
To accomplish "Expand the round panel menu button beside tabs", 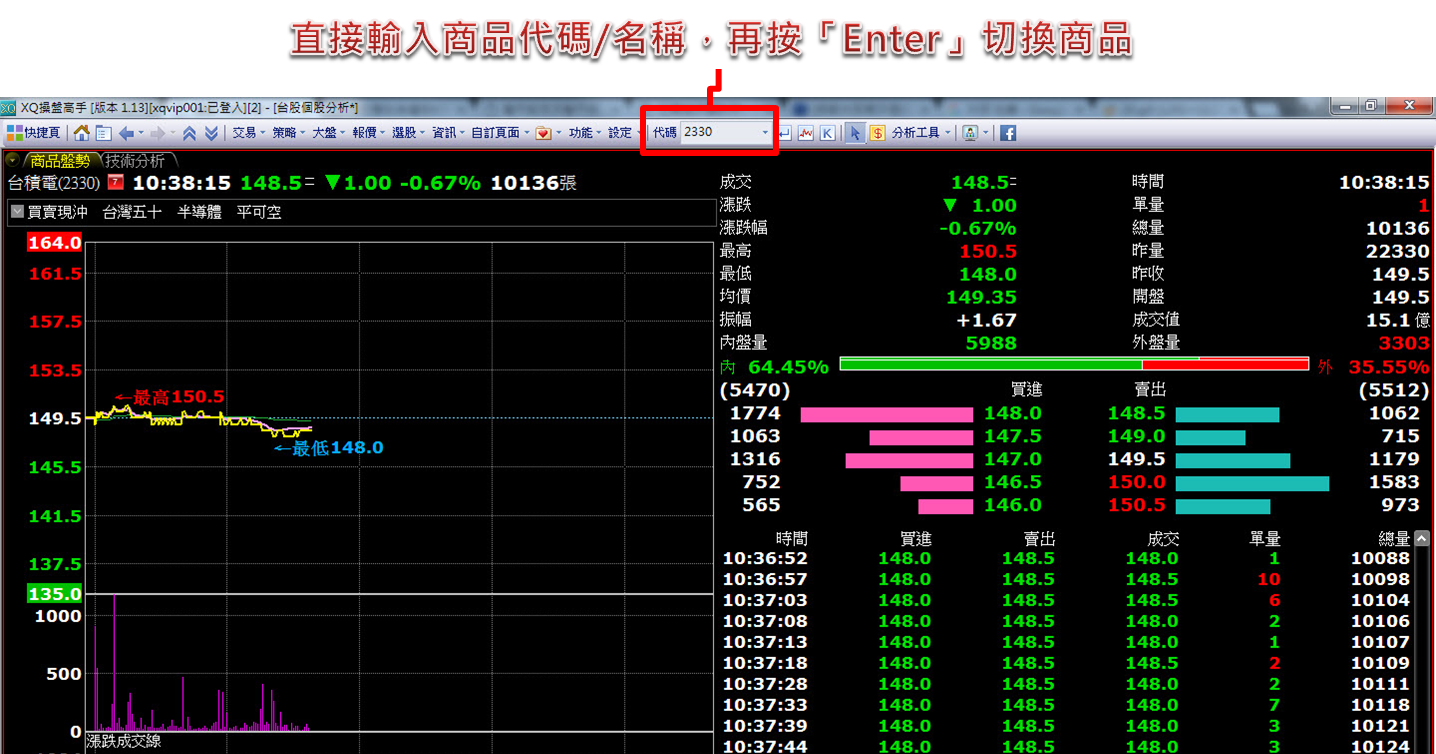I will click(x=12, y=160).
